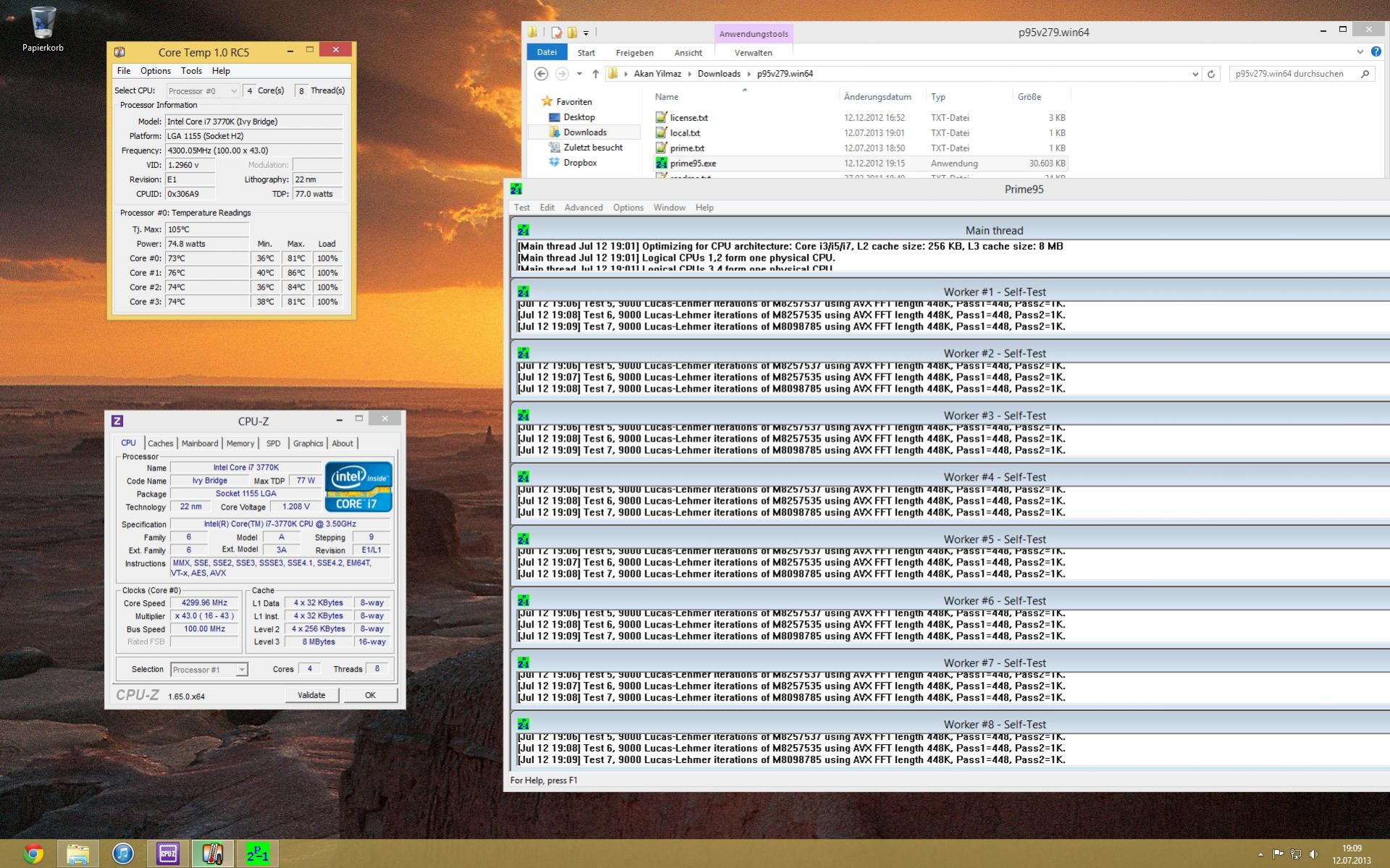The height and width of the screenshot is (868, 1390).
Task: Switch to Core Temp via taskbar icon
Action: pyautogui.click(x=212, y=854)
